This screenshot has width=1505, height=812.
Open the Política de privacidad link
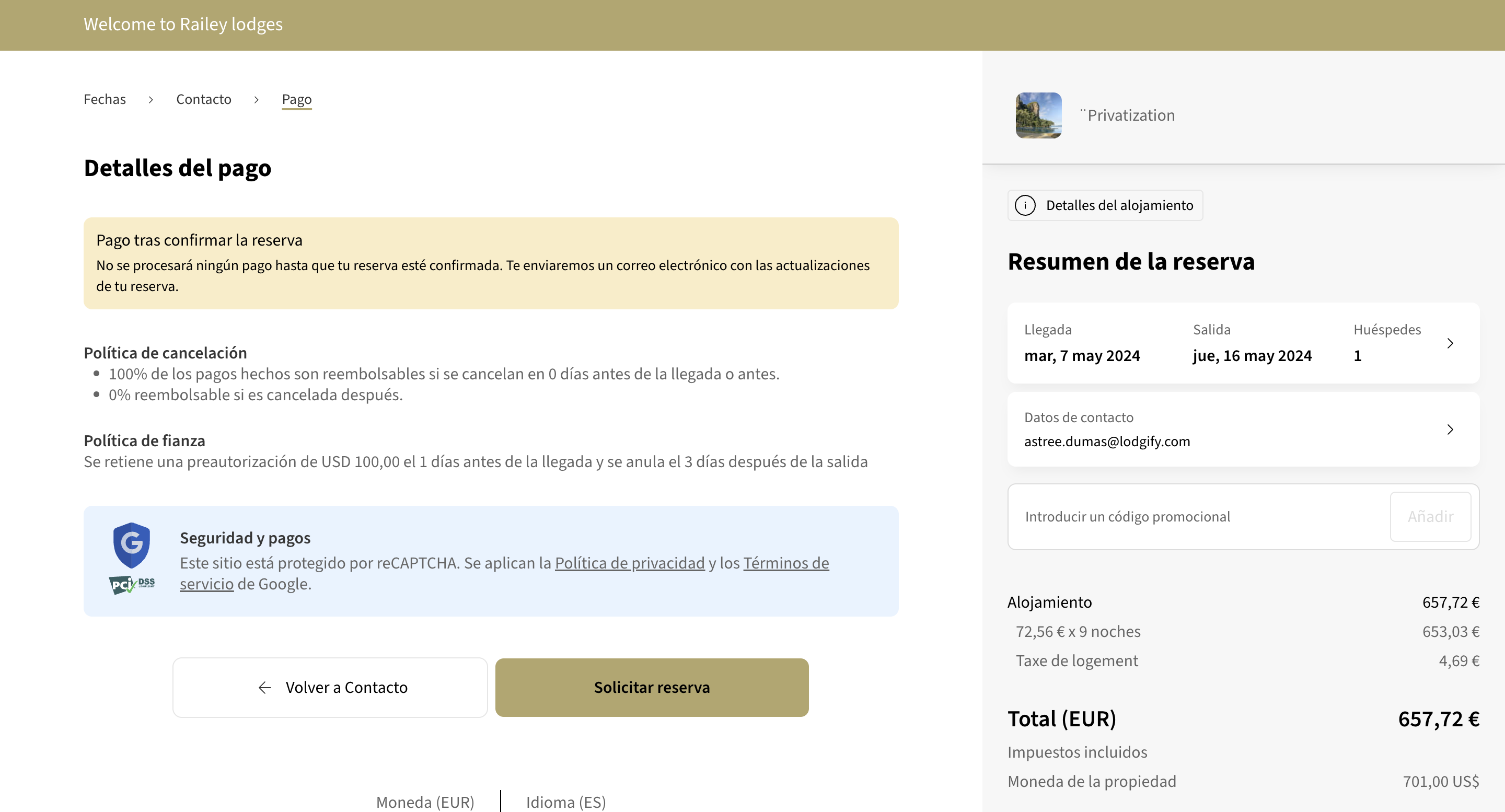point(630,563)
